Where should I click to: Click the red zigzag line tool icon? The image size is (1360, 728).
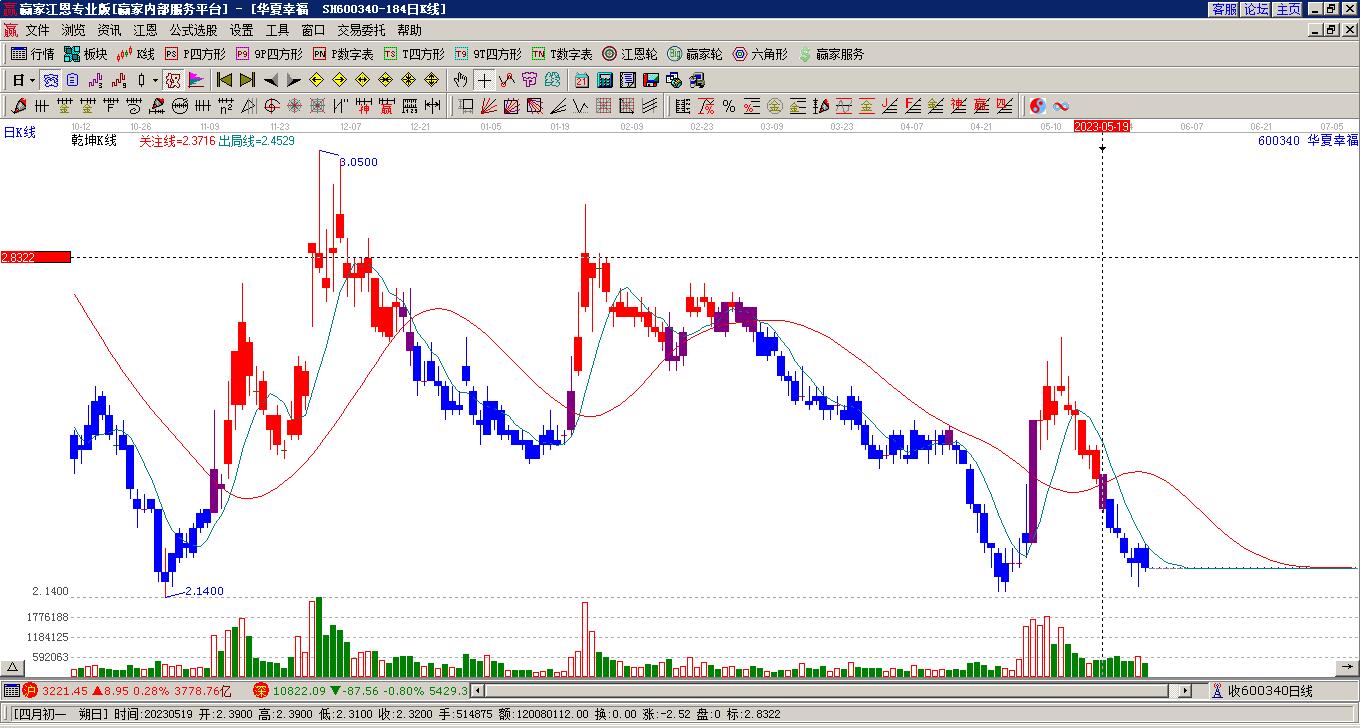[x=507, y=80]
